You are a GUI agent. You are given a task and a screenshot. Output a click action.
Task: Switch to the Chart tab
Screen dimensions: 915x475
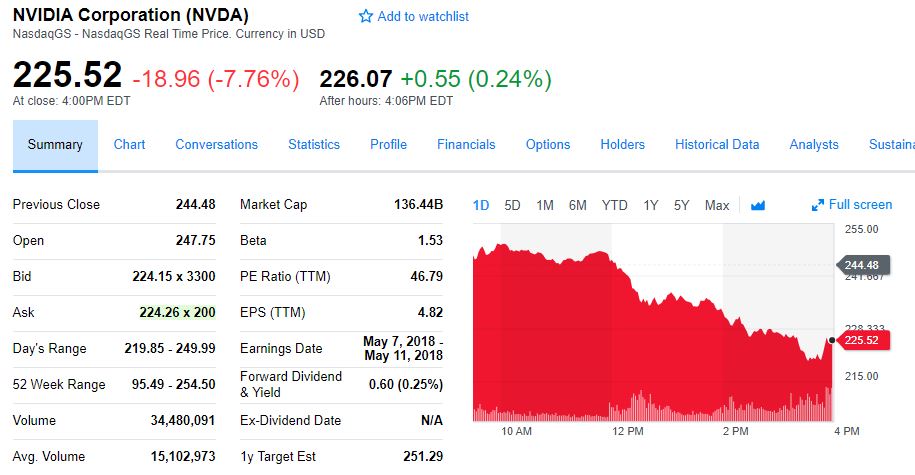pyautogui.click(x=129, y=145)
